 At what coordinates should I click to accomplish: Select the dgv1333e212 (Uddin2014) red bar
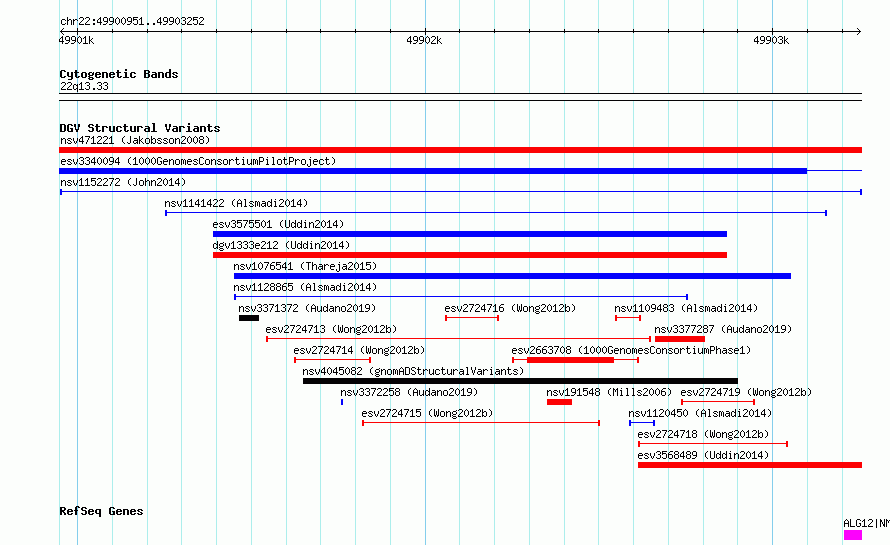(470, 255)
